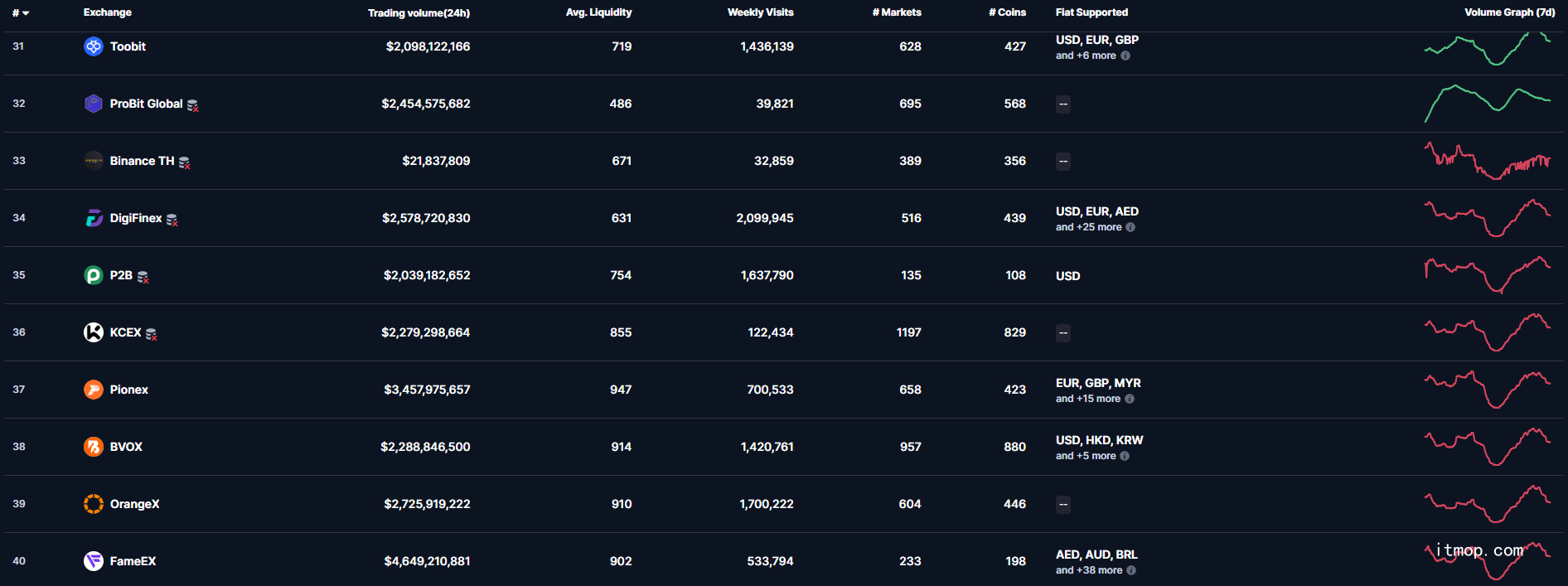Screen dimensions: 1568x586
Task: Click the FameEX purple logo icon
Action: tap(94, 561)
